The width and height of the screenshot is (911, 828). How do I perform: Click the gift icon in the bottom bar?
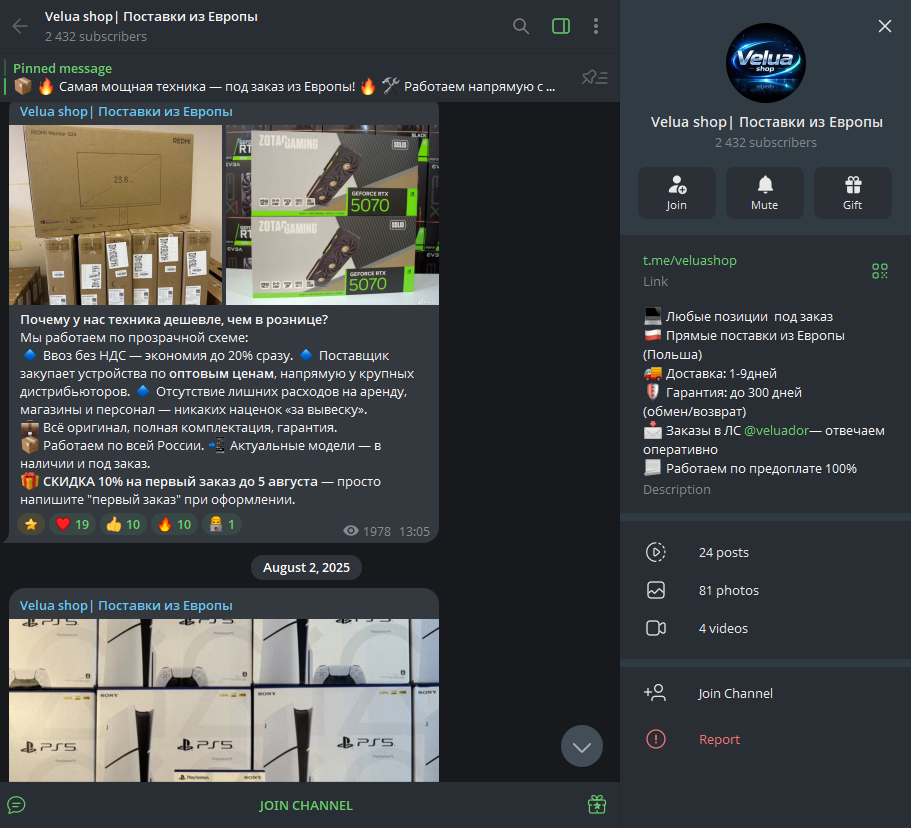click(596, 805)
